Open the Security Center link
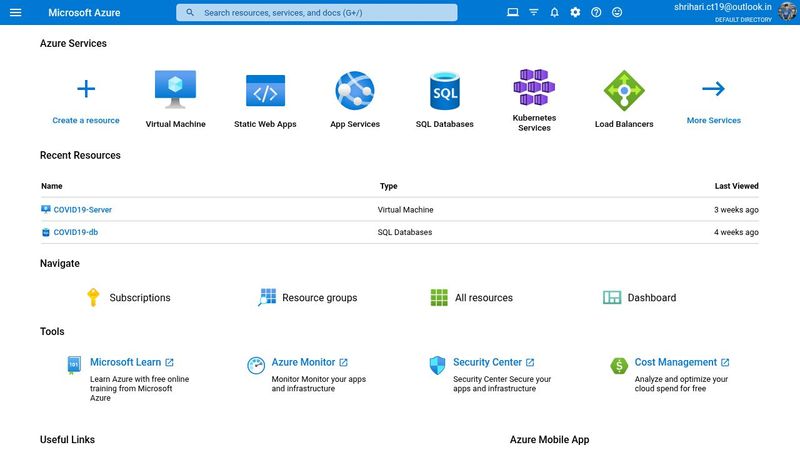This screenshot has width=800, height=450. click(487, 362)
